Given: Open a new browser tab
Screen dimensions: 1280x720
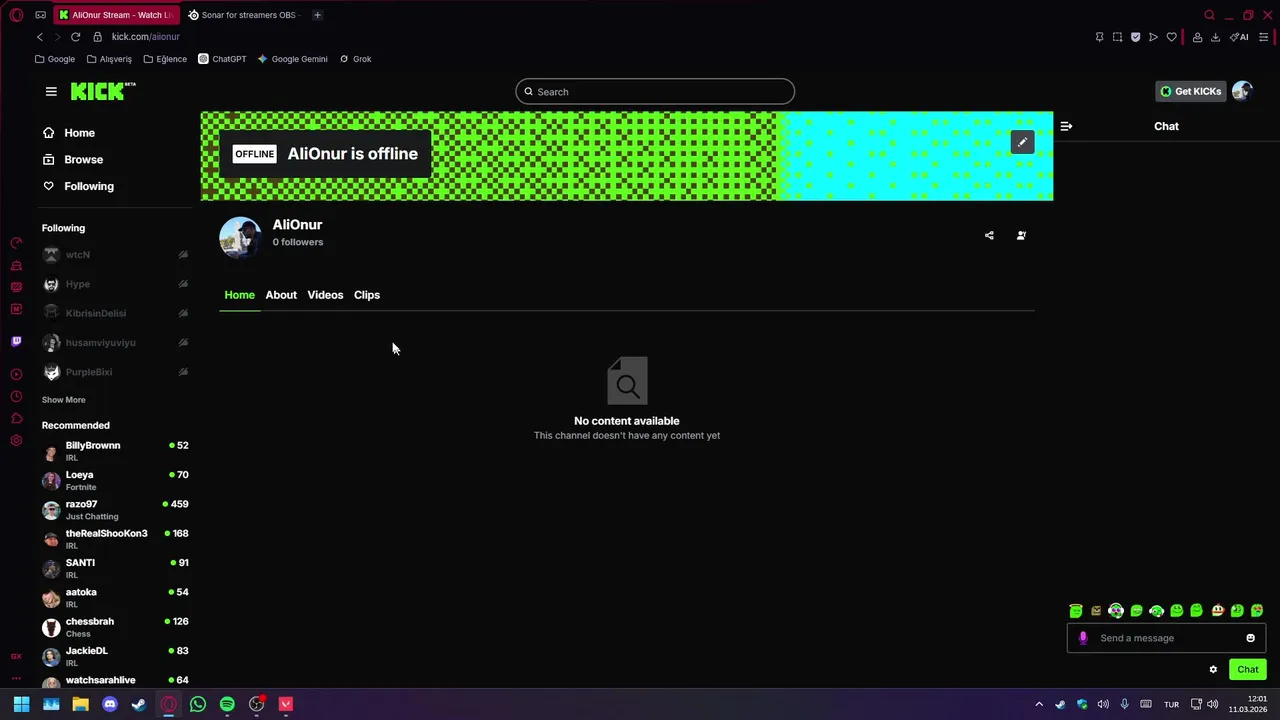Looking at the screenshot, I should coord(317,15).
